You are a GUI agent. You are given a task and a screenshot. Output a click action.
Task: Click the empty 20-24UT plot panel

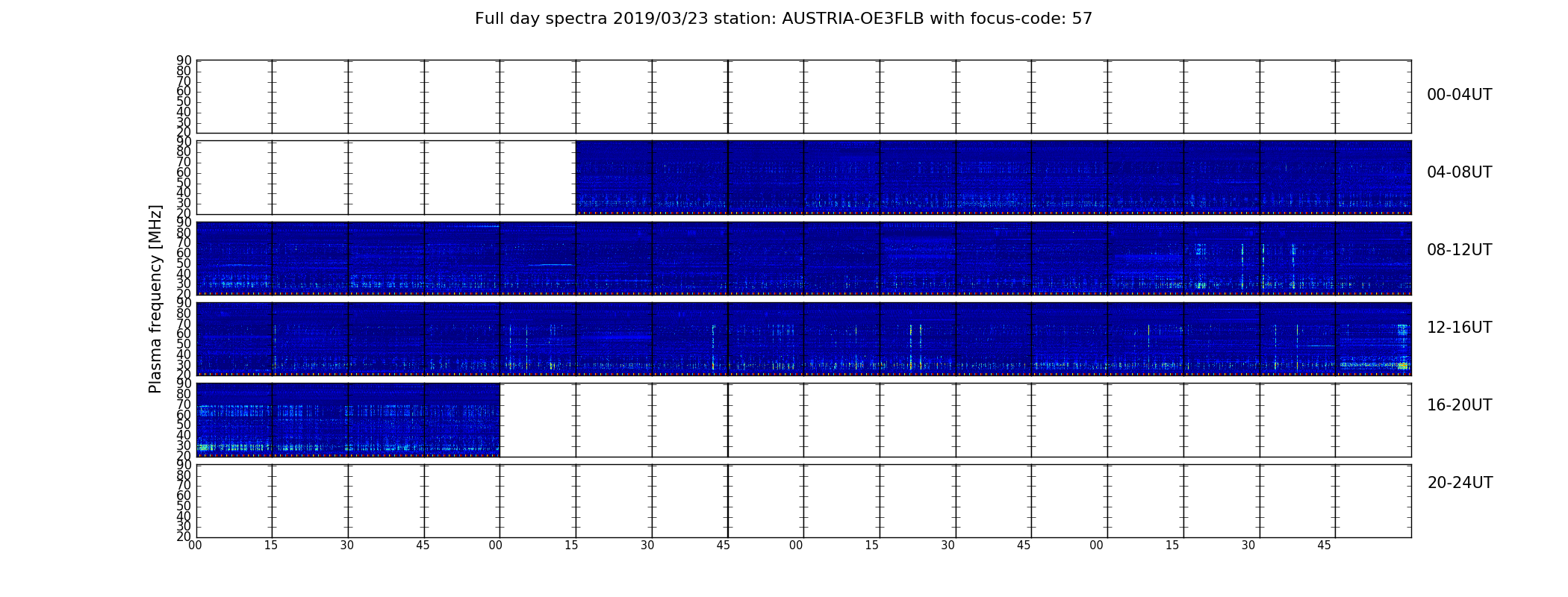pyautogui.click(x=803, y=501)
